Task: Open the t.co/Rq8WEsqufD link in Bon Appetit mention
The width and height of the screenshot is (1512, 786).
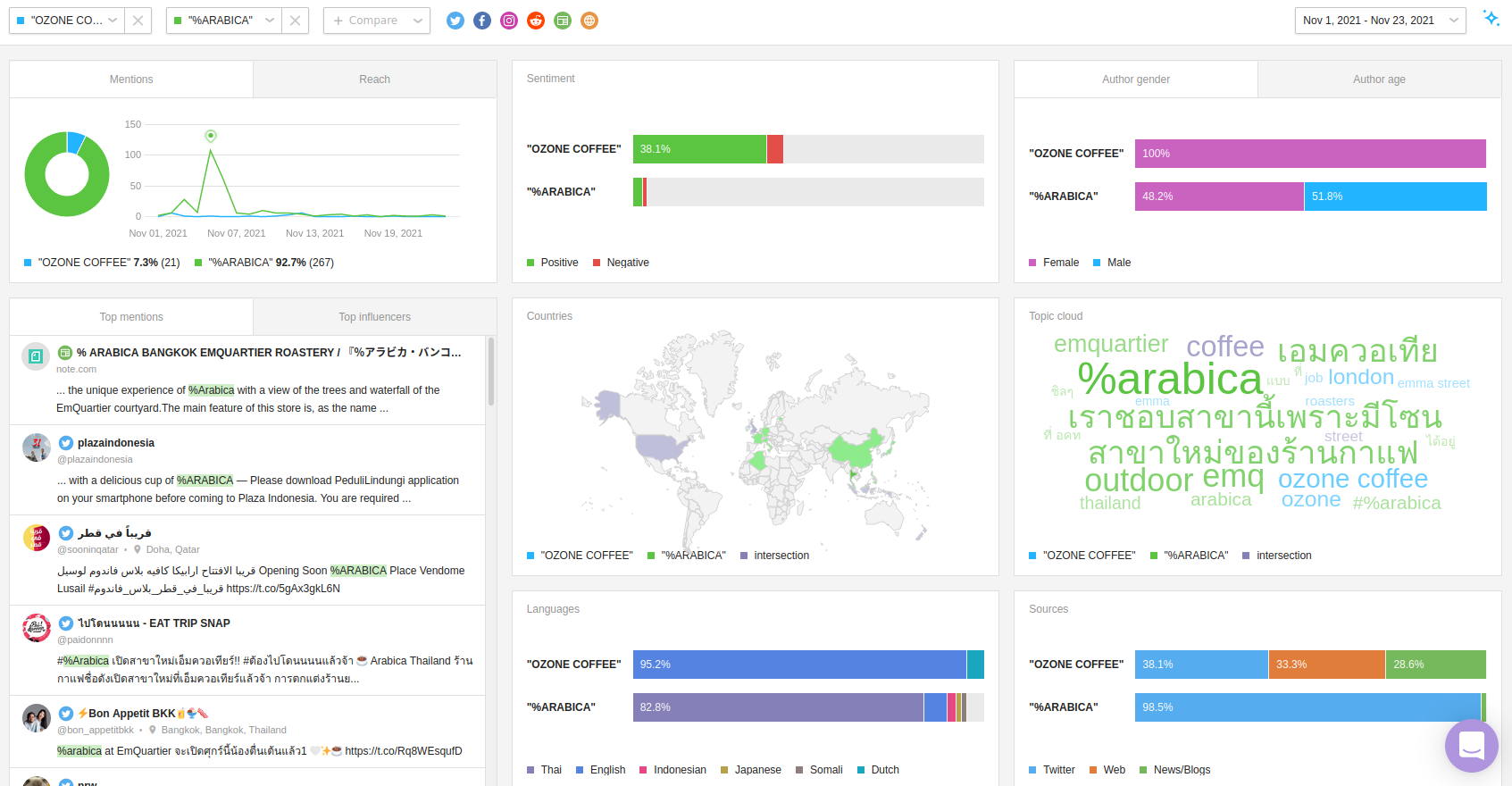Action: [x=404, y=751]
